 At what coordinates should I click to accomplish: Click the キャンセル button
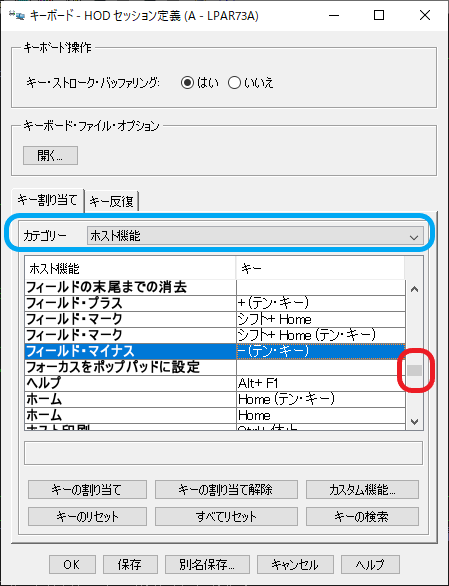pyautogui.click(x=295, y=564)
